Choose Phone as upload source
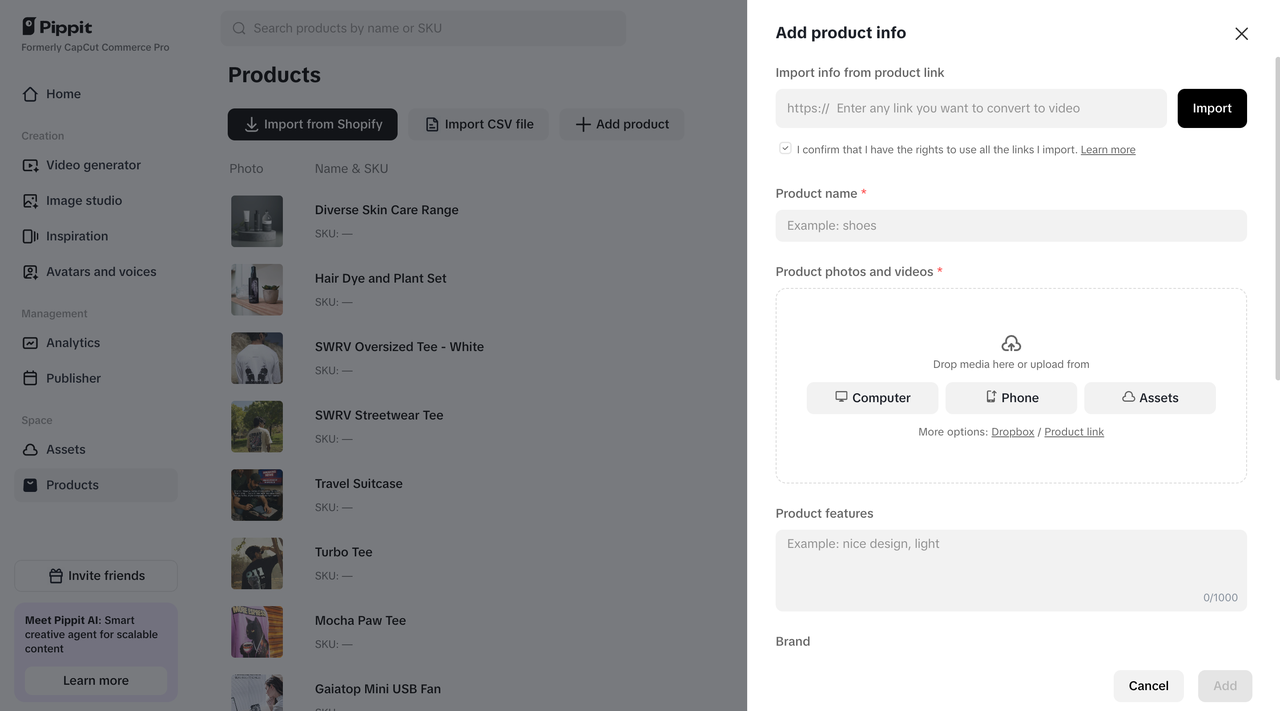The height and width of the screenshot is (711, 1280). coord(1011,398)
